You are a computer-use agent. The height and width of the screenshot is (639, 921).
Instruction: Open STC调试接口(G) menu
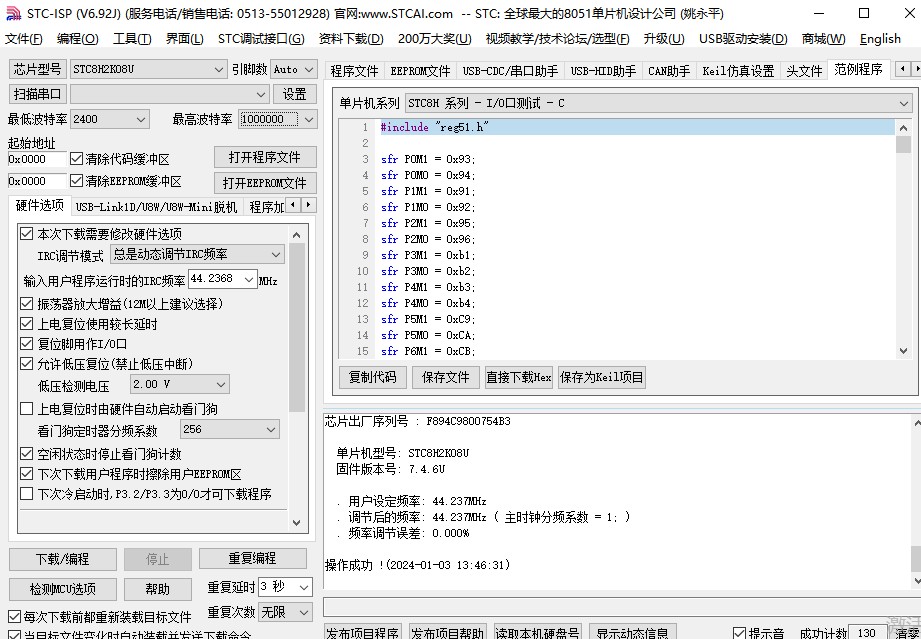(261, 39)
